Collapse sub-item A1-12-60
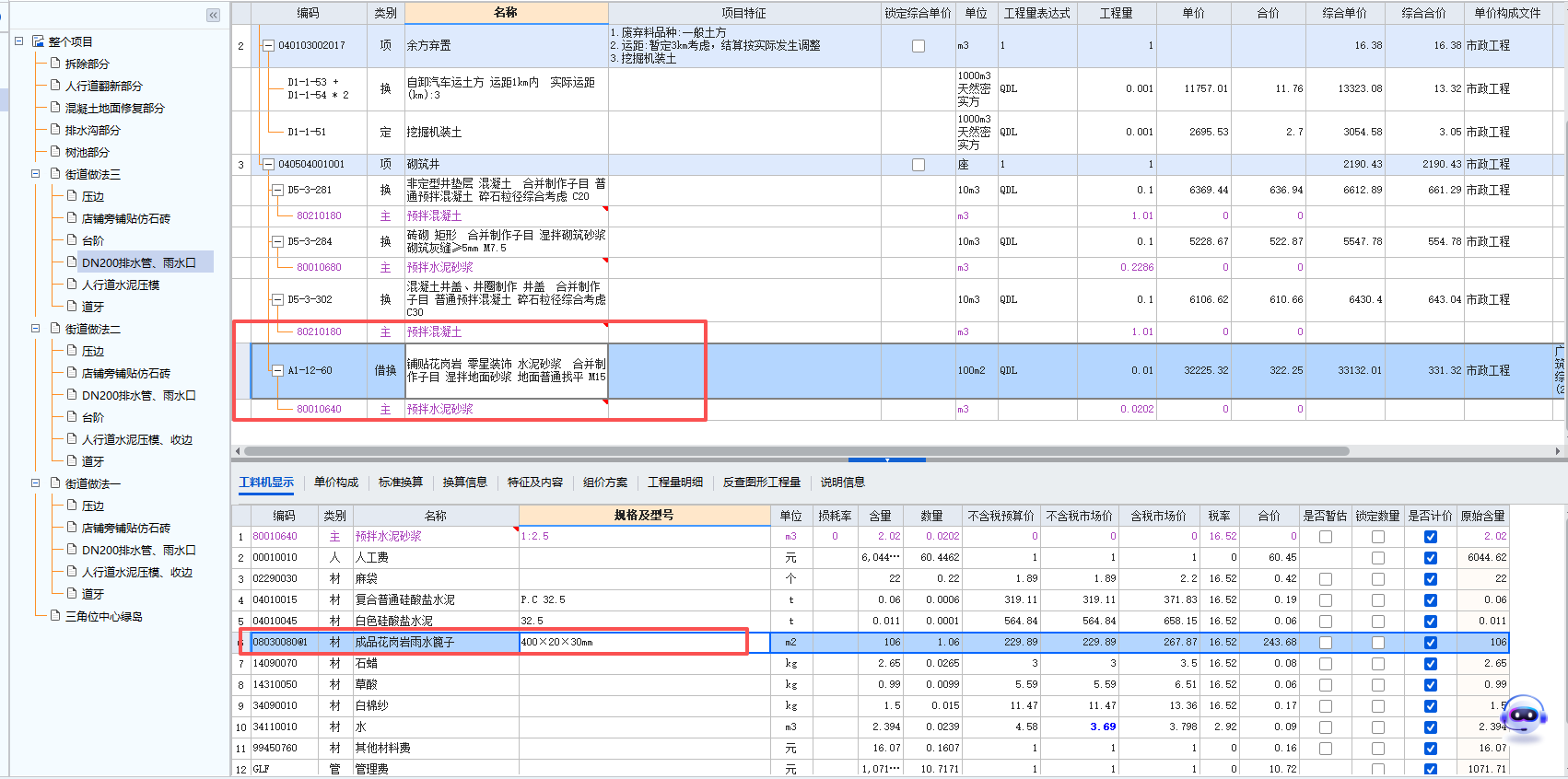 (277, 370)
